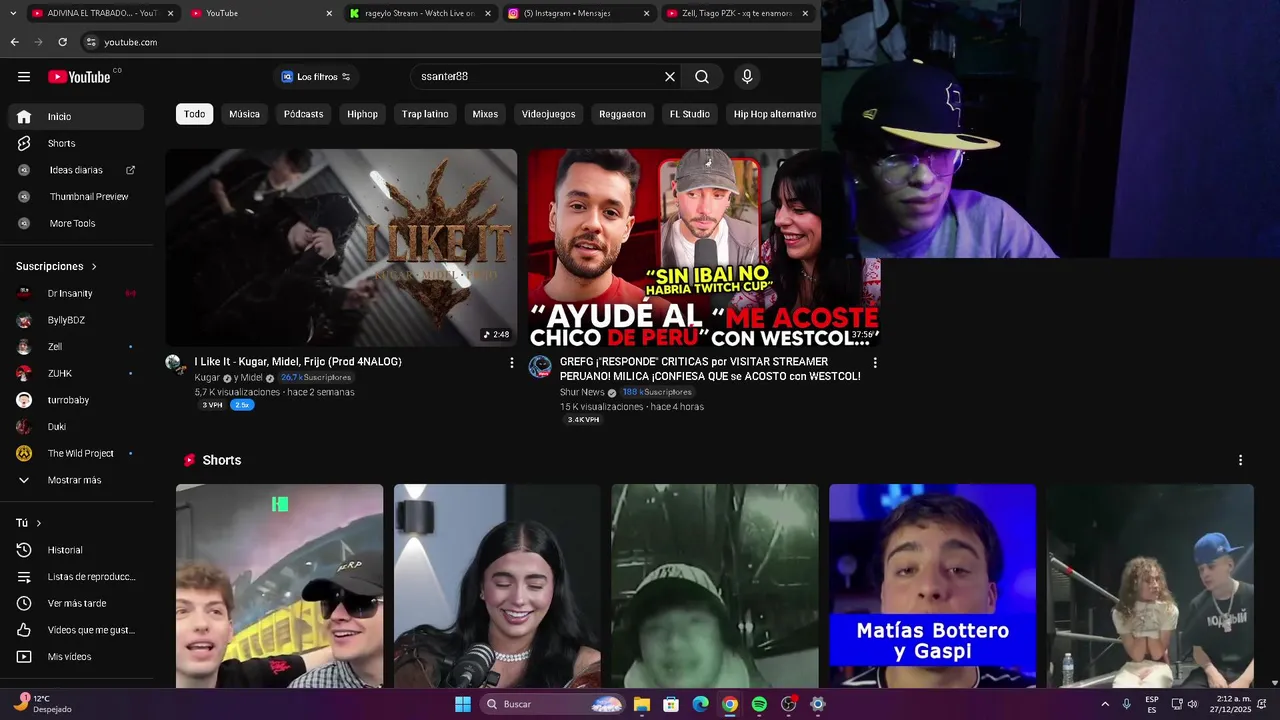Select the Trap latino filter chip
The width and height of the screenshot is (1280, 720).
[425, 114]
